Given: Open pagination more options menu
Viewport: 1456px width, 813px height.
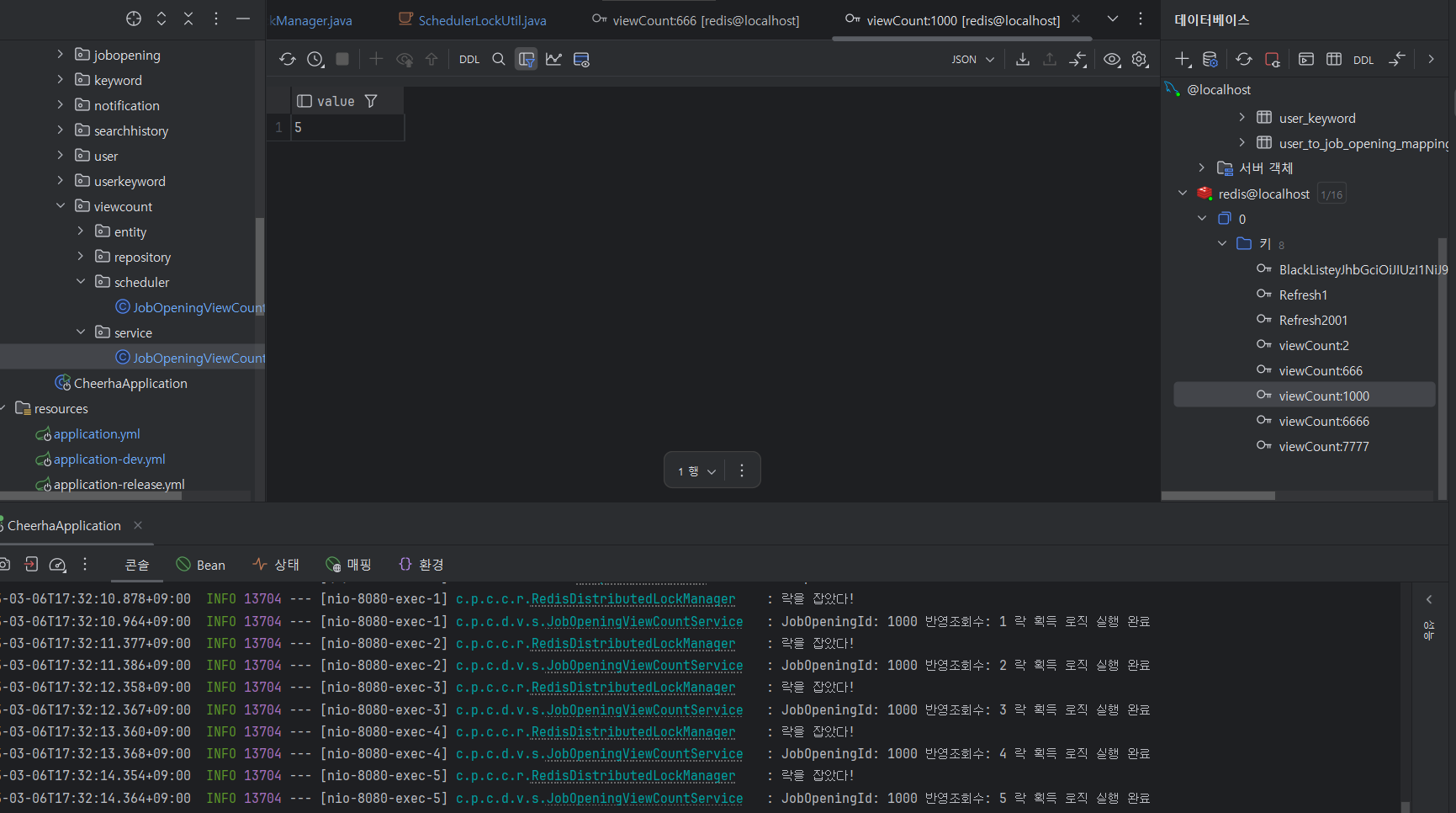Looking at the screenshot, I should click(x=741, y=470).
